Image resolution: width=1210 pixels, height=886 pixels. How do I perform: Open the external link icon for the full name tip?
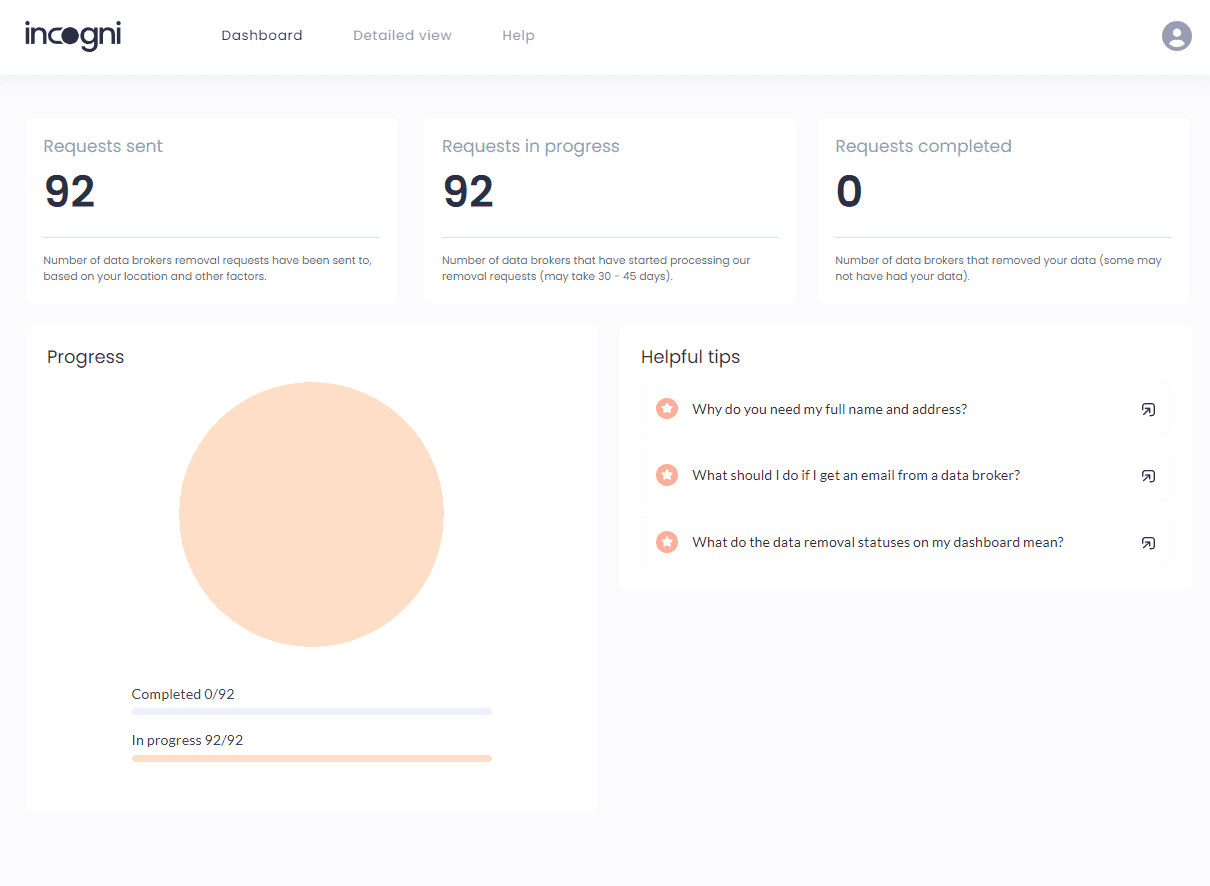click(1148, 409)
